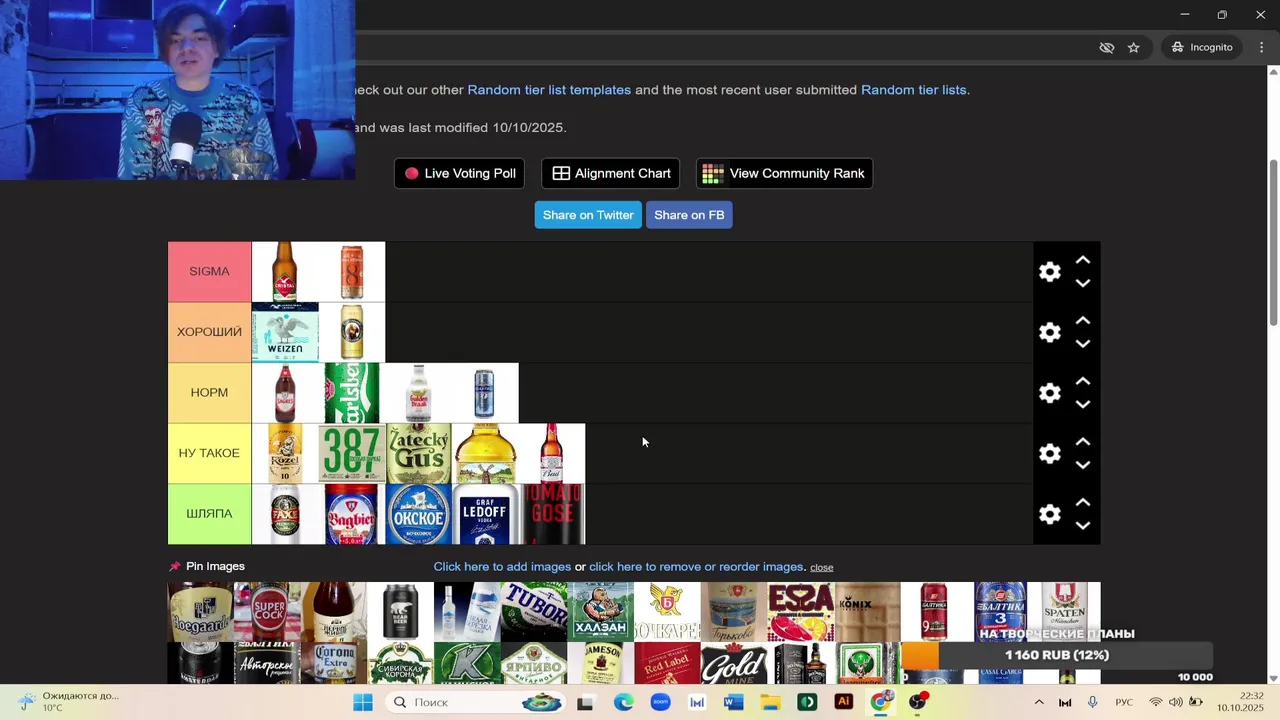Bookmark this page with star icon
This screenshot has width=1280, height=720.
pyautogui.click(x=1133, y=47)
